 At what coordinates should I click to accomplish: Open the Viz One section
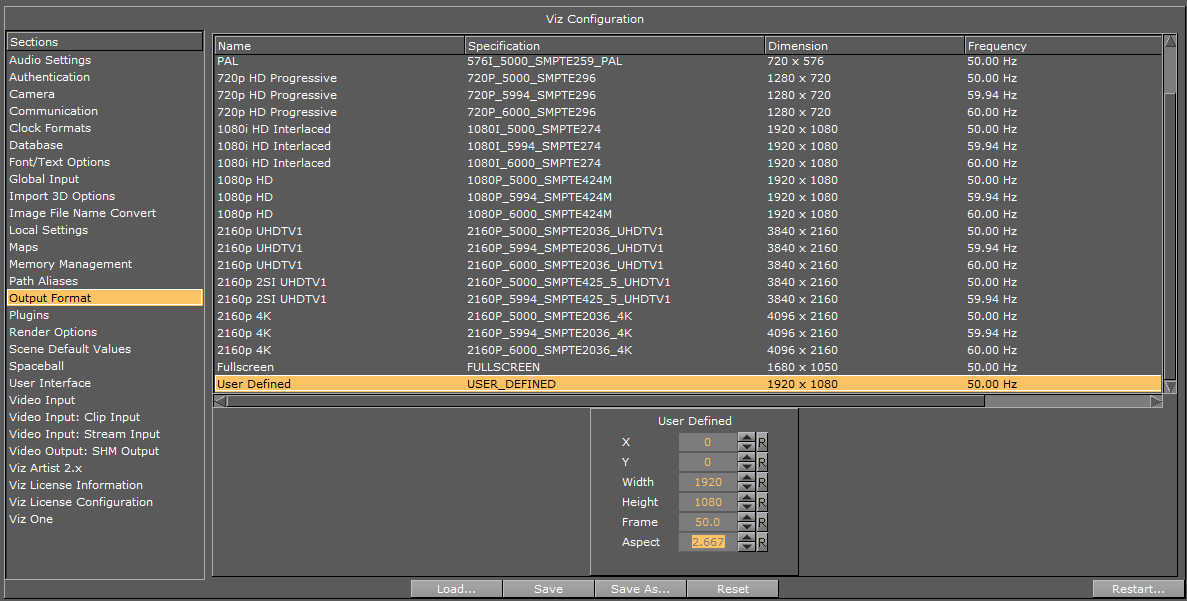pos(104,520)
